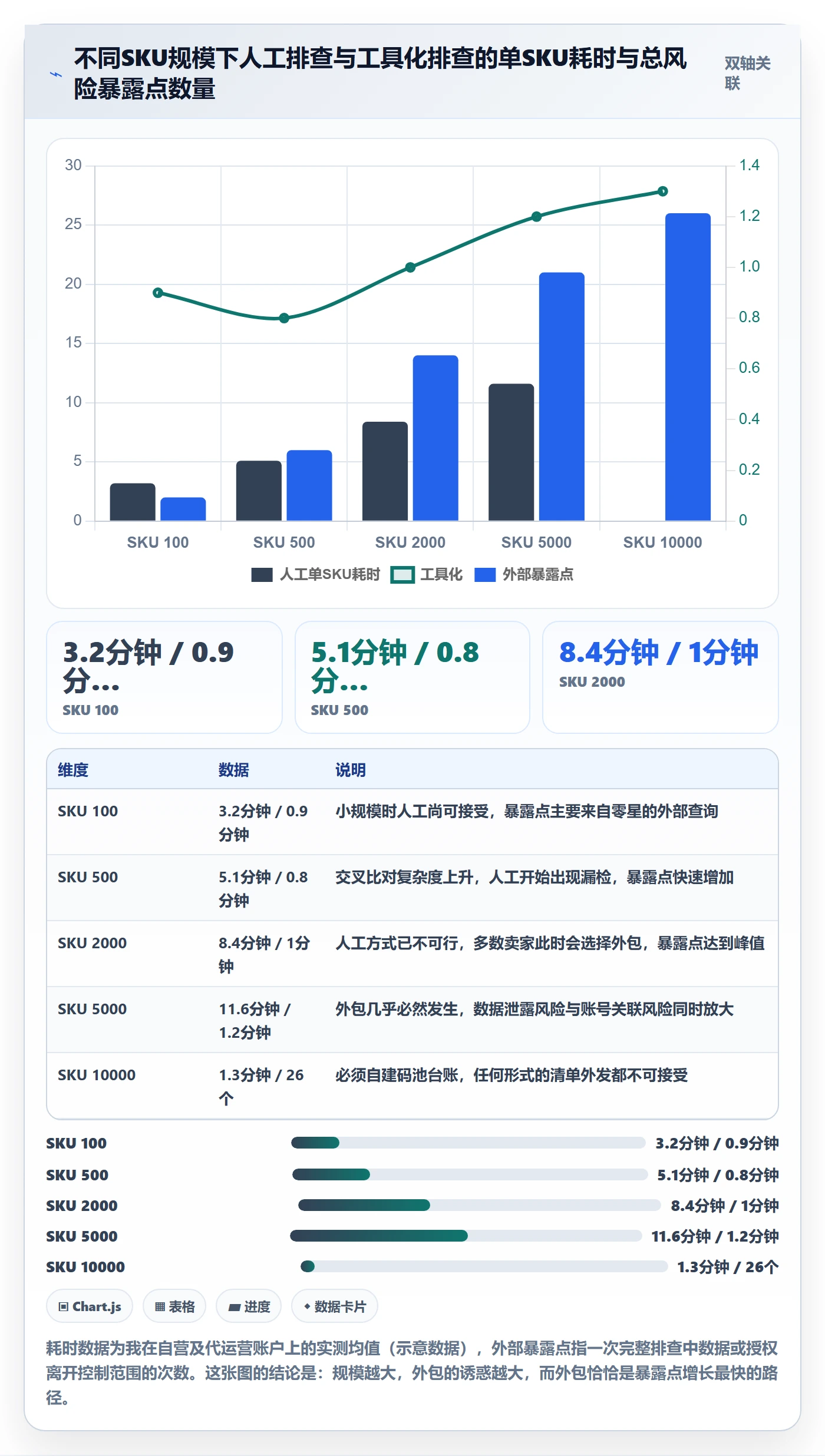825x1456 pixels.
Task: Click the footnote paragraph about 耗时数据
Action: click(x=412, y=1372)
